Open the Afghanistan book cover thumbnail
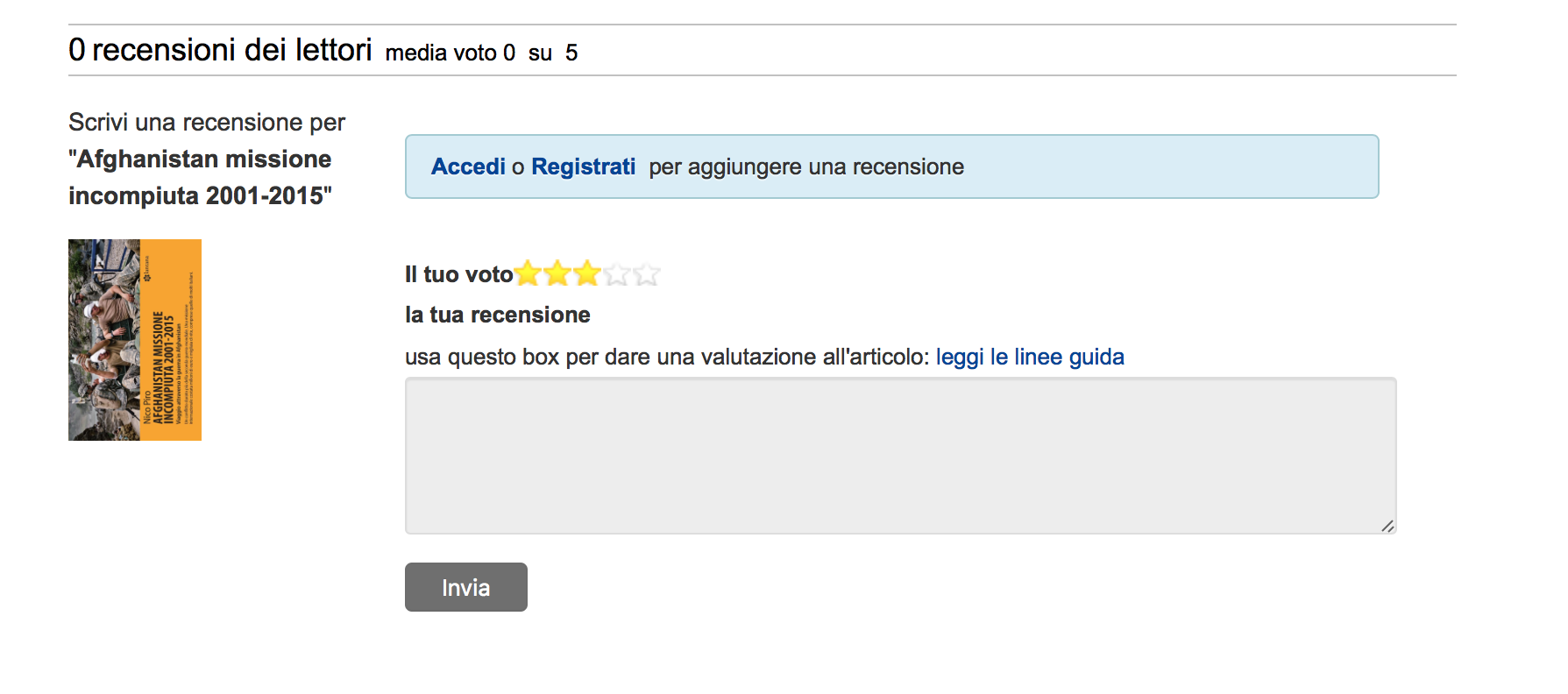This screenshot has width=1568, height=694. pos(135,340)
